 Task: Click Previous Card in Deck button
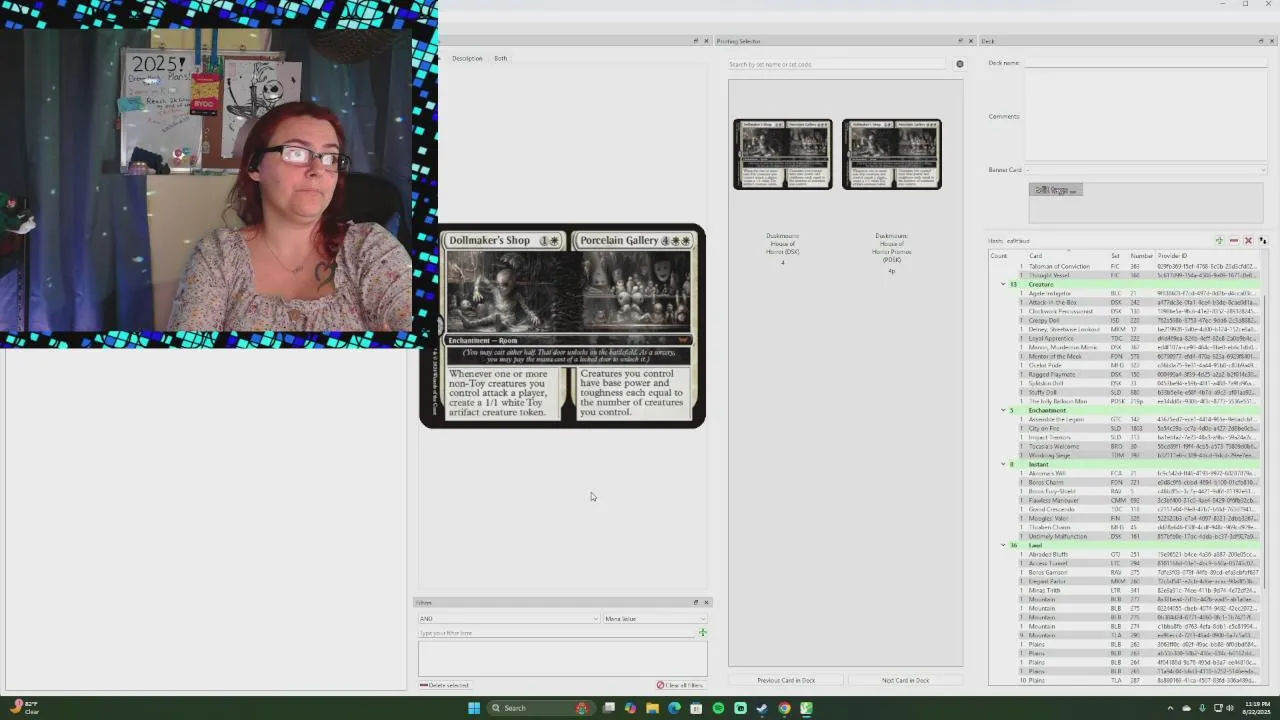[x=786, y=680]
